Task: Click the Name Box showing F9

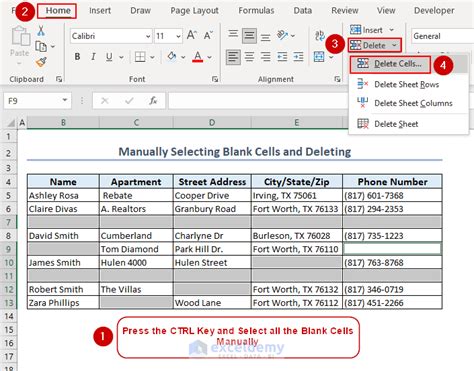Action: [x=37, y=101]
